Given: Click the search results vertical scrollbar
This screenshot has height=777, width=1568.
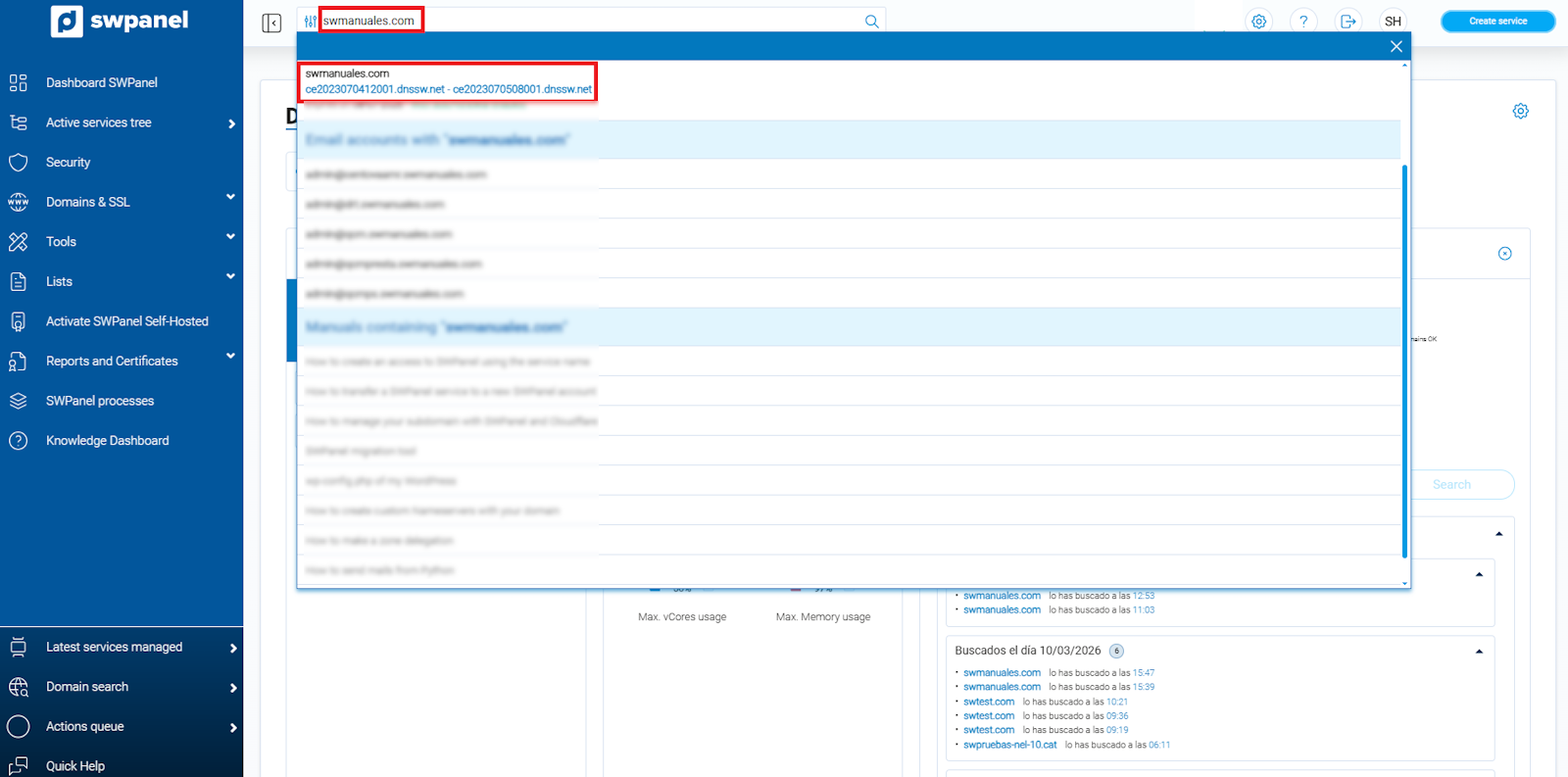Looking at the screenshot, I should click(1404, 361).
